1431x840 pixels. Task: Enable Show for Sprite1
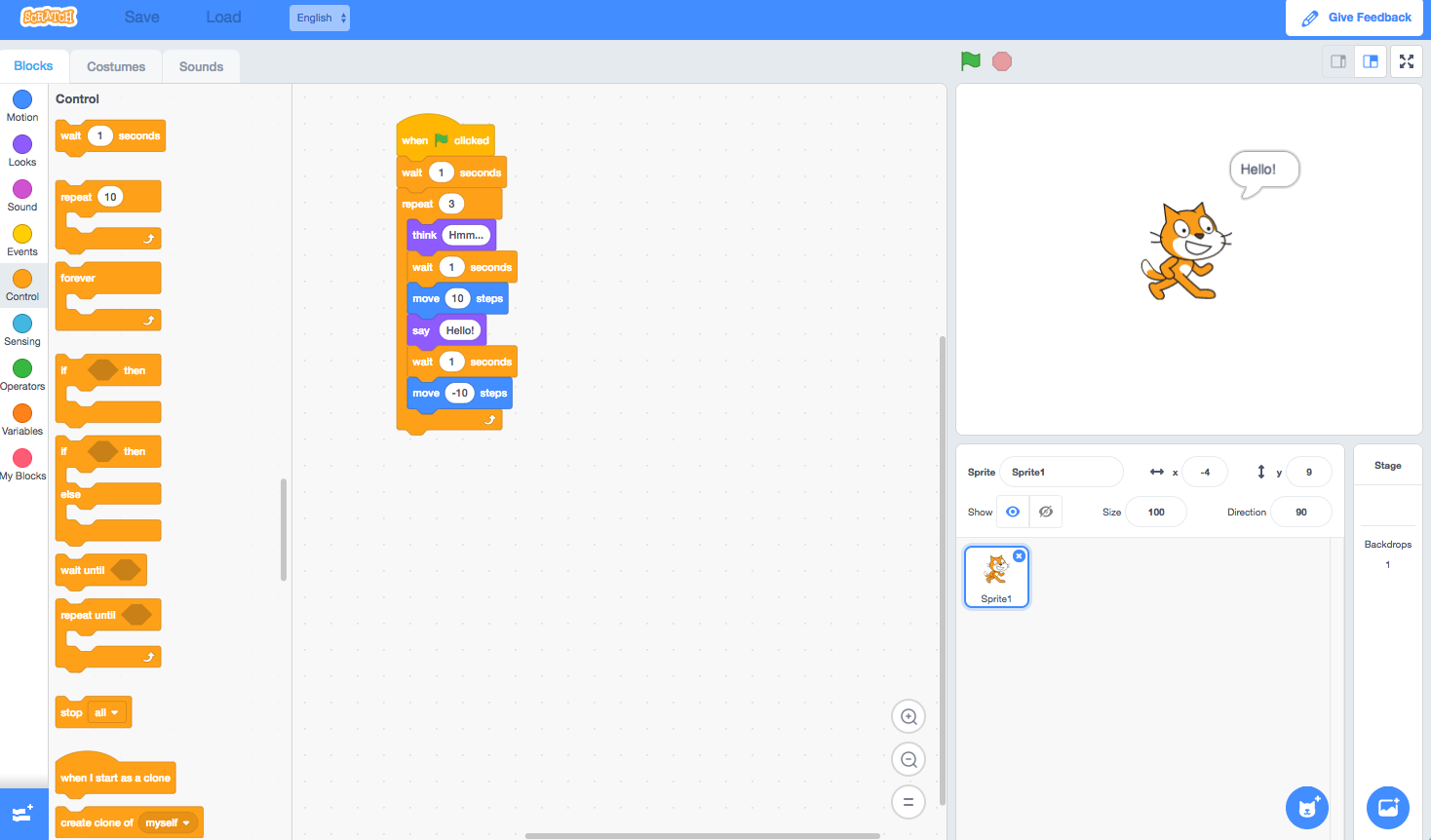1012,511
